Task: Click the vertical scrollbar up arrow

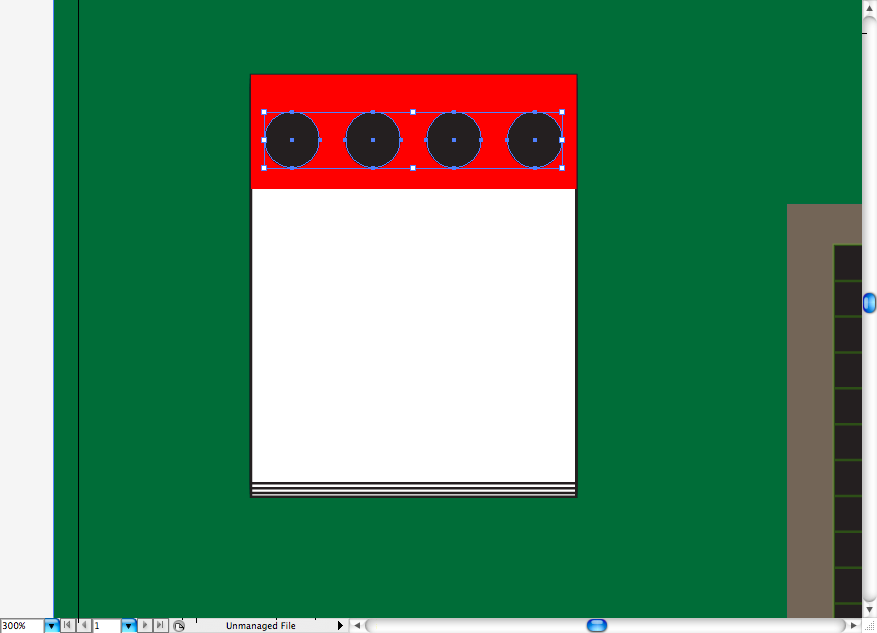Action: [869, 8]
